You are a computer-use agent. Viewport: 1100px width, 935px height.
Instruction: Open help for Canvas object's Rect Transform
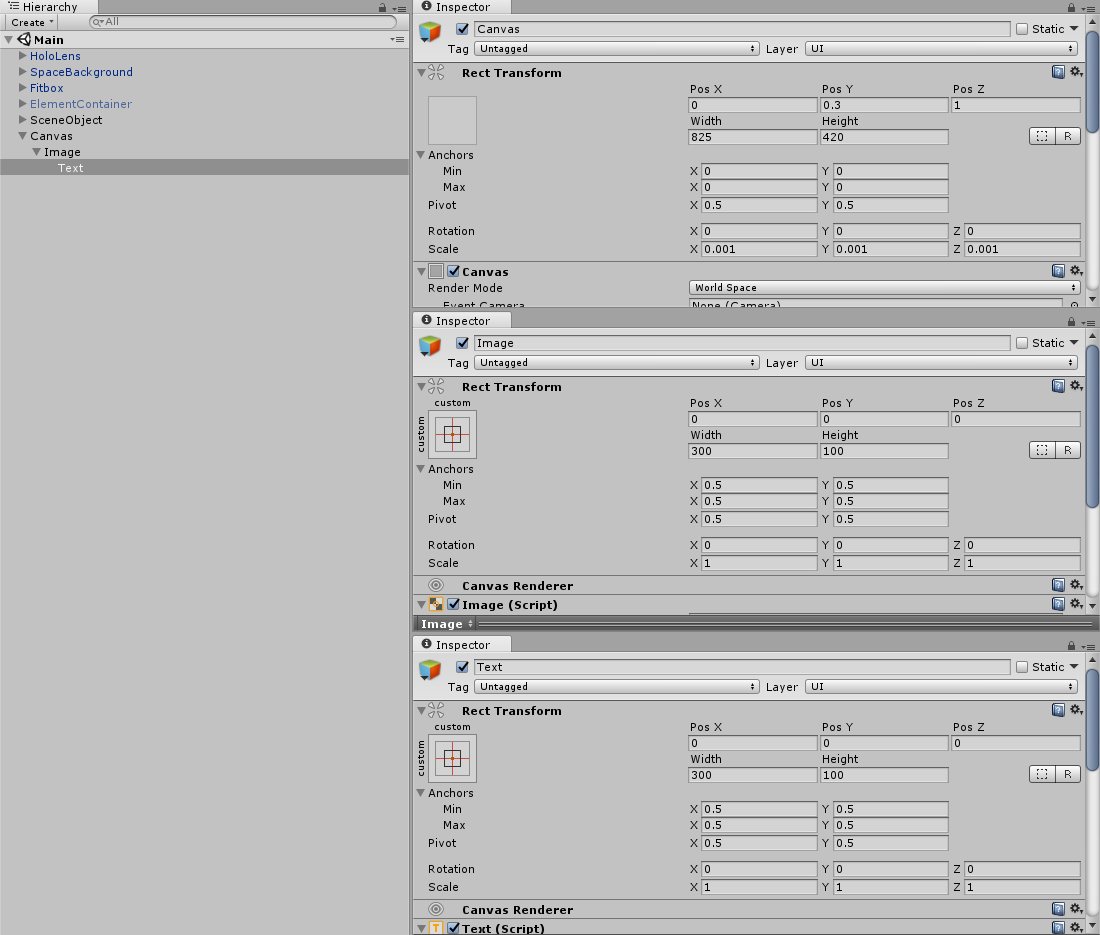[1058, 72]
